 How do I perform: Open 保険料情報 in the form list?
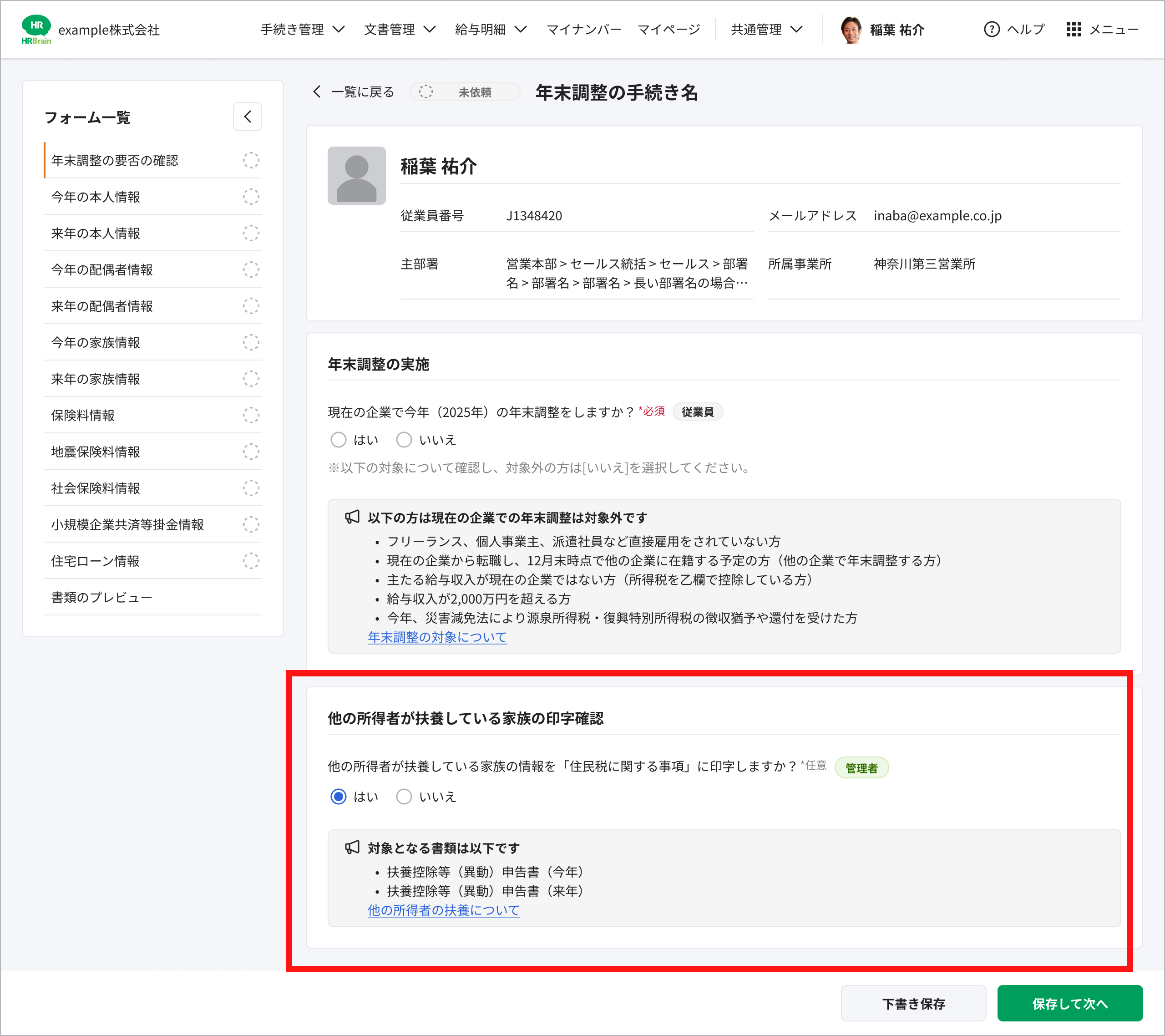click(x=83, y=415)
